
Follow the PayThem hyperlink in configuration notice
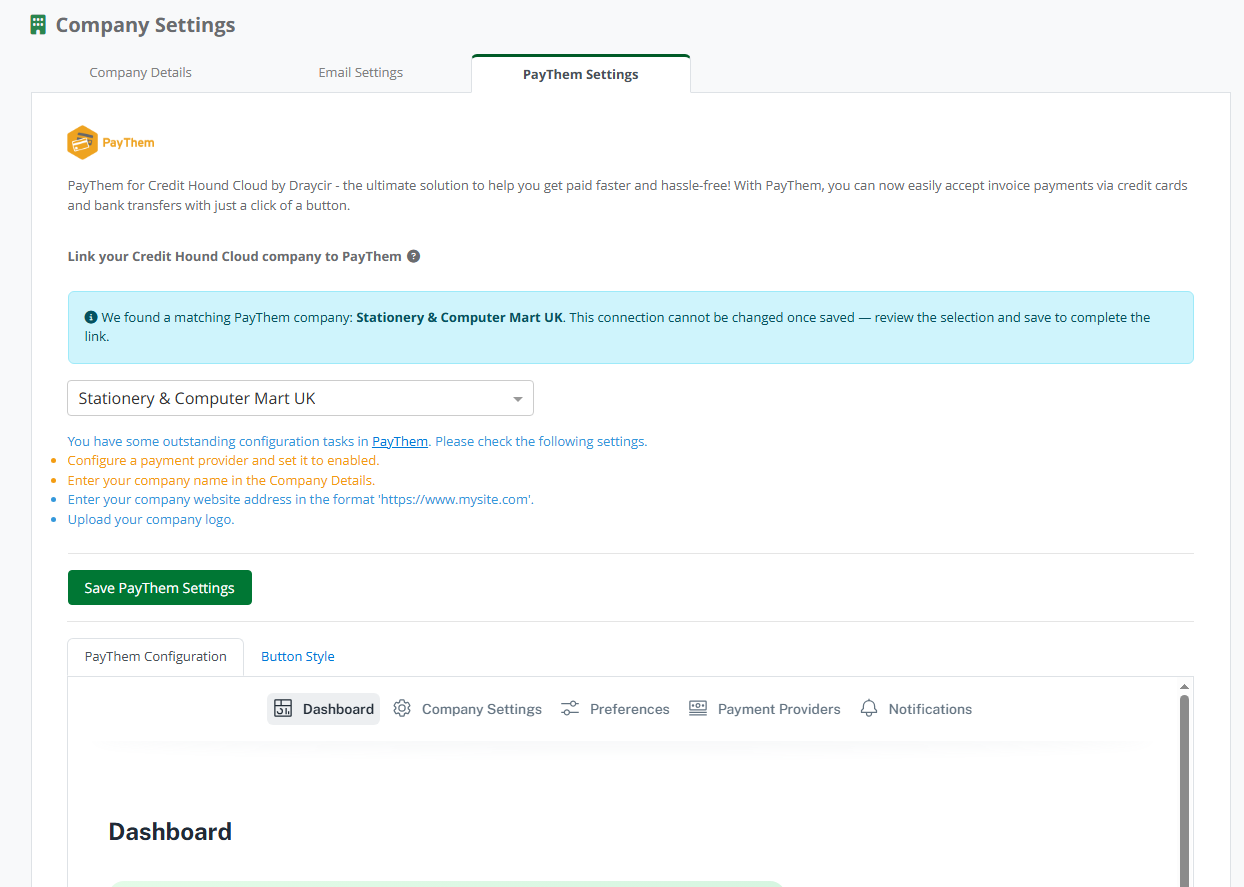click(x=400, y=441)
